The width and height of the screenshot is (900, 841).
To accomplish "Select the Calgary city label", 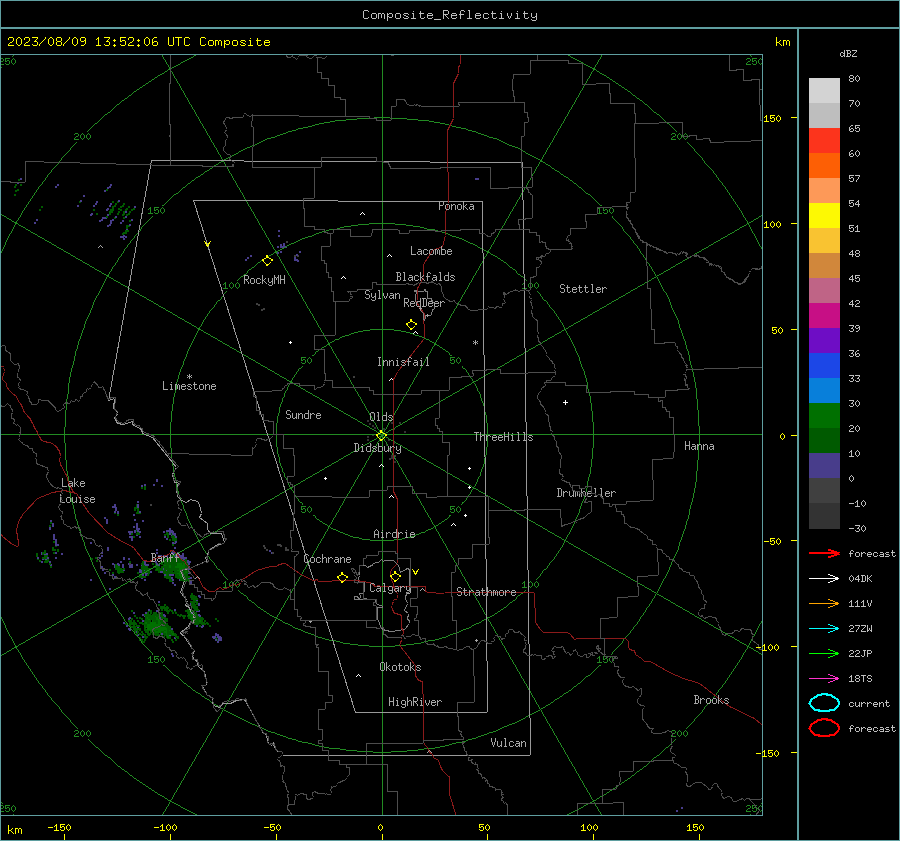I will point(390,588).
